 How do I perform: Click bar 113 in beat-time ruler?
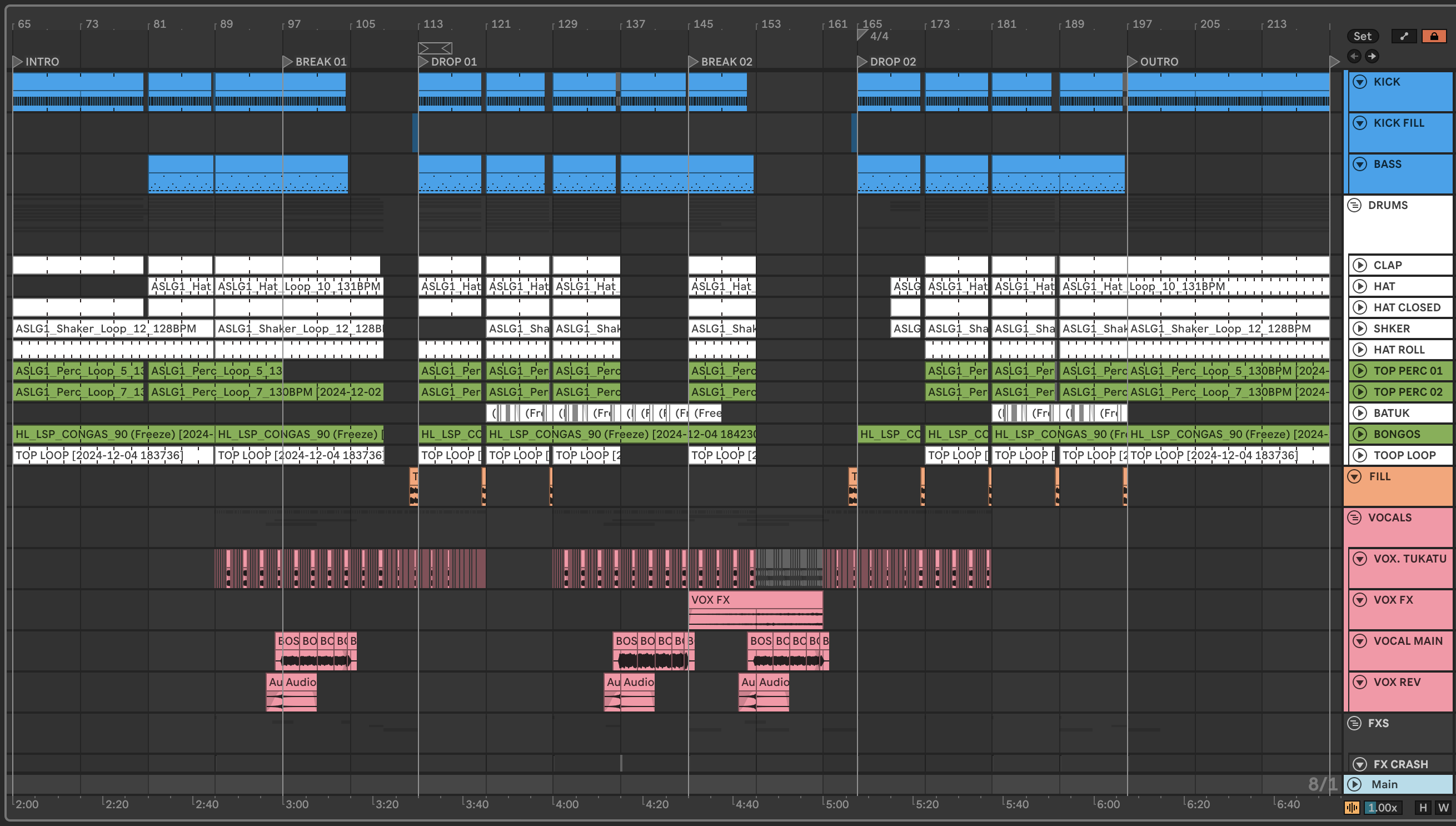click(x=432, y=24)
